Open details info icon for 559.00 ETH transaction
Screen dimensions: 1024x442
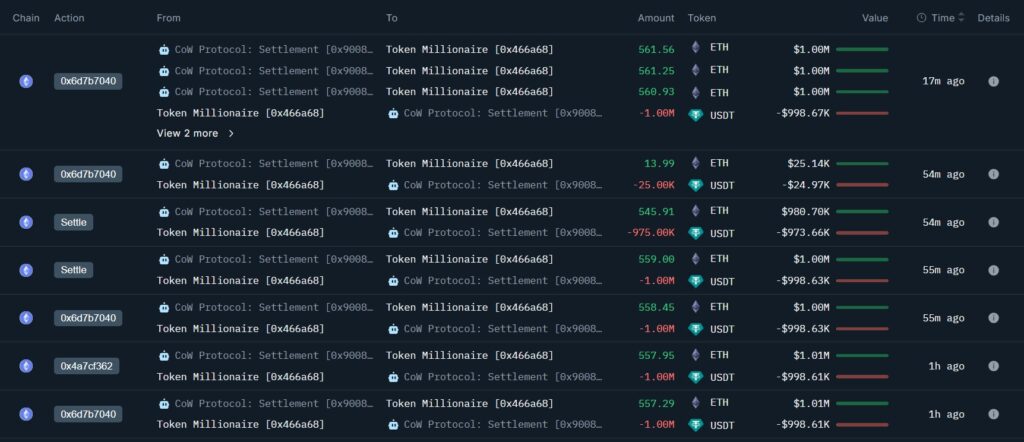coord(993,270)
